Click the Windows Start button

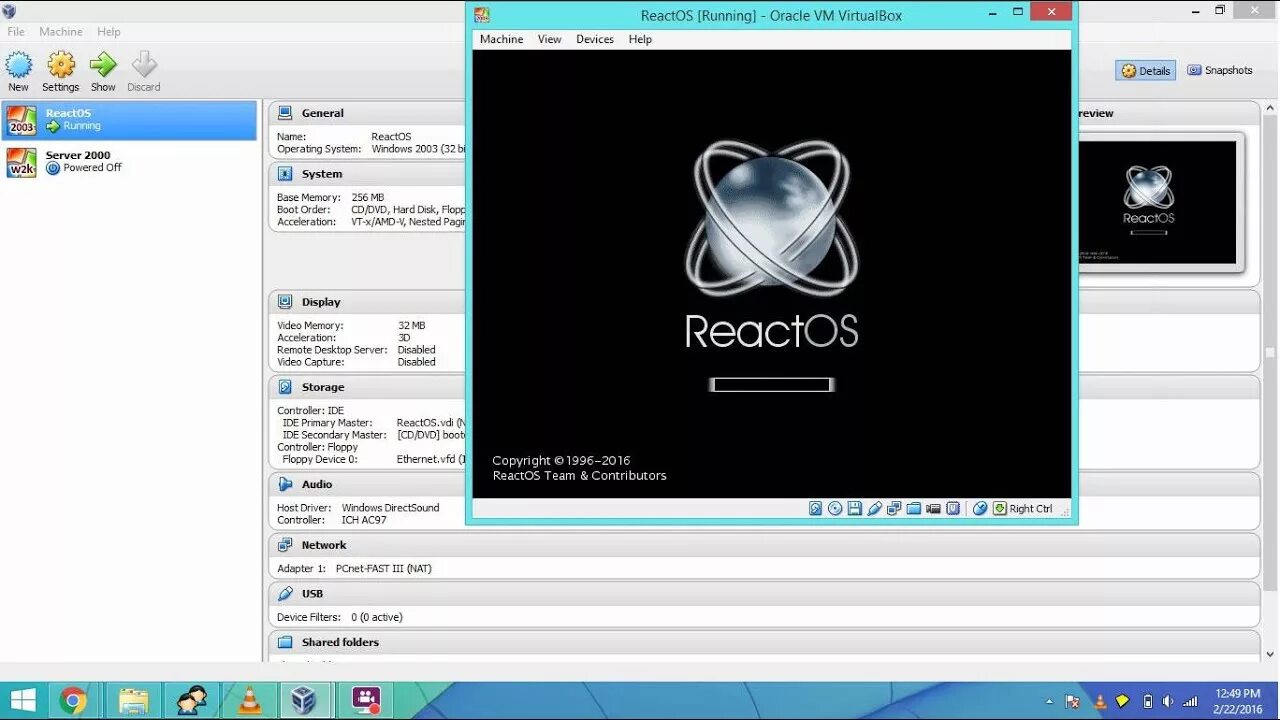pos(23,700)
